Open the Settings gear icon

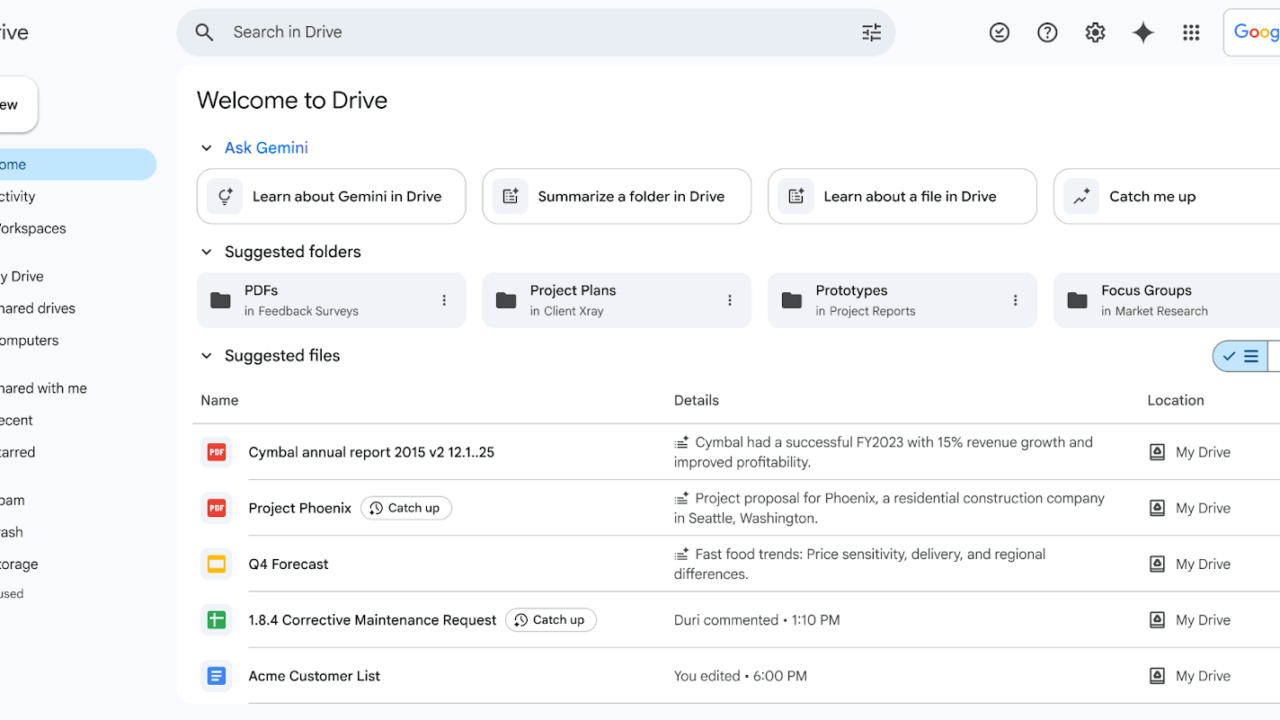[1095, 32]
